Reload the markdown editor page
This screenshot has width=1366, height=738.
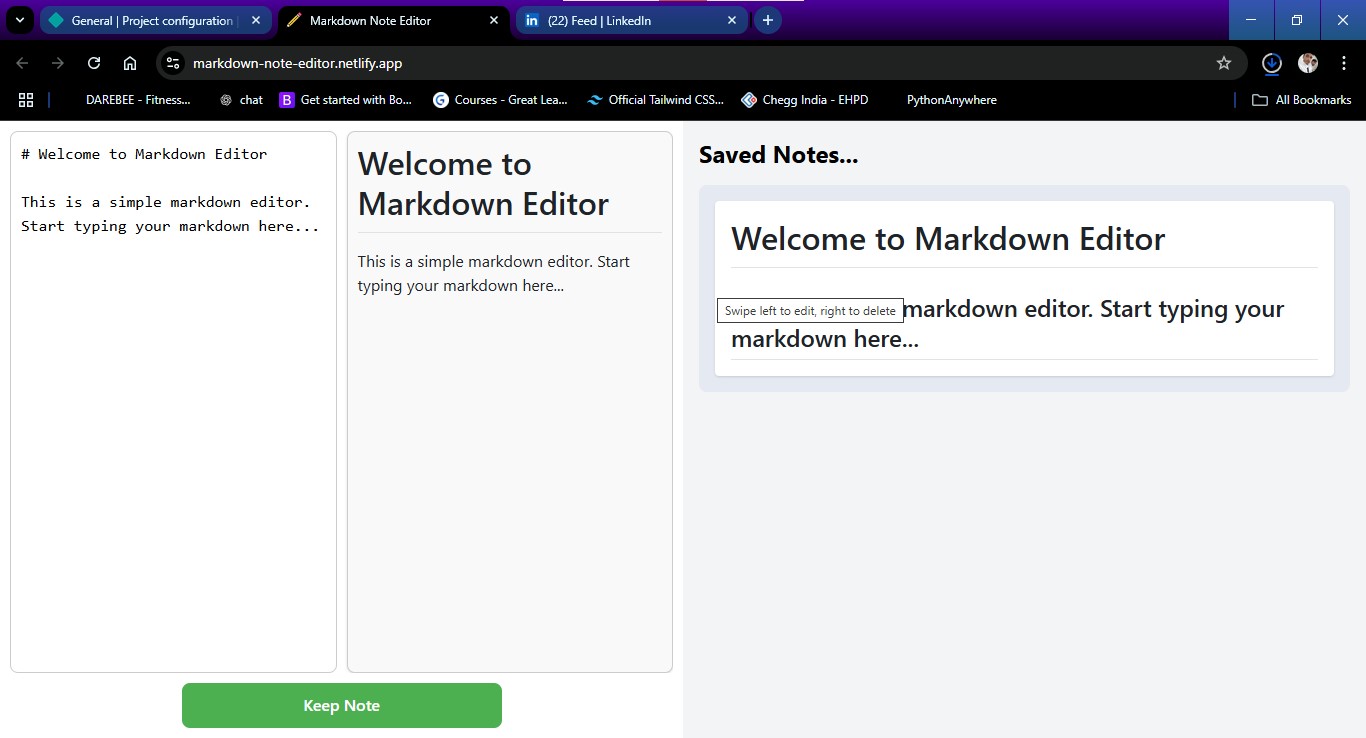coord(94,62)
